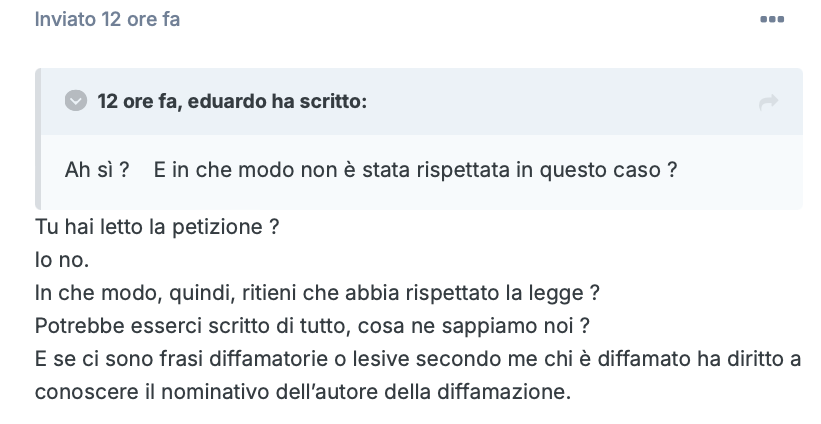Click the sentence starting 'In che modo, quindi'
This screenshot has width=821, height=424.
point(317,293)
